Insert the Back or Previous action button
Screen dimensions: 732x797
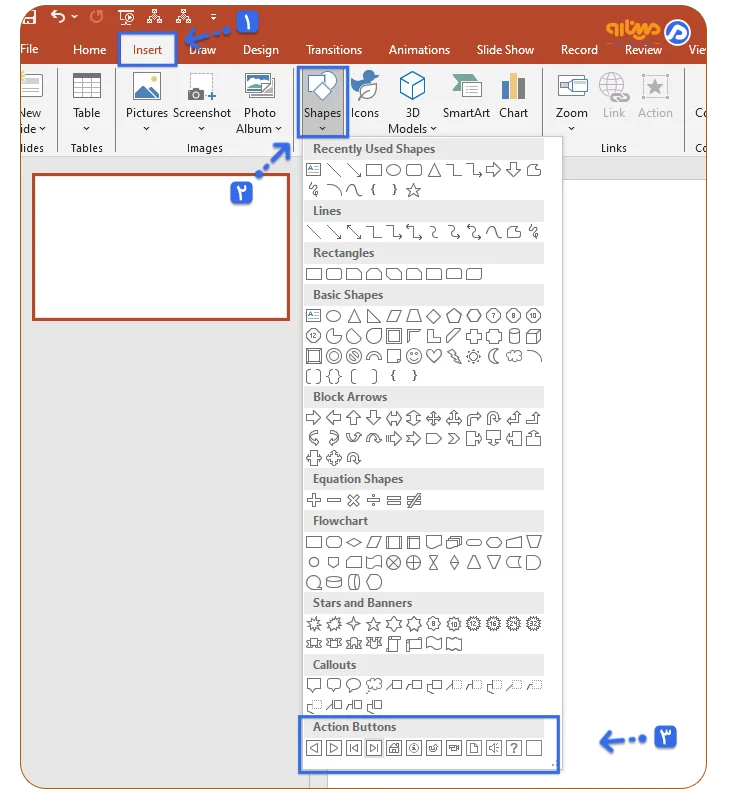click(x=314, y=748)
